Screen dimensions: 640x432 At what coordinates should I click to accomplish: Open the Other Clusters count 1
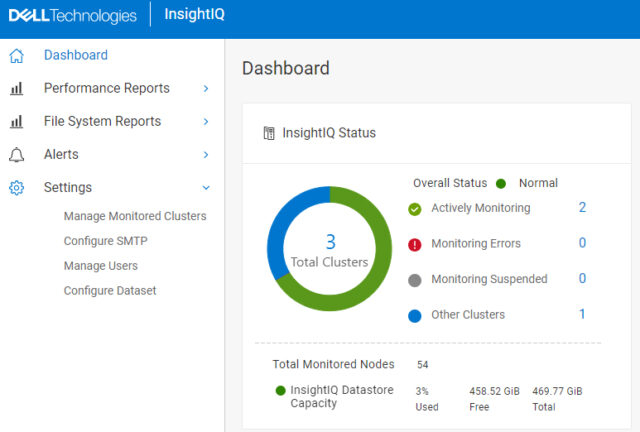coord(582,314)
